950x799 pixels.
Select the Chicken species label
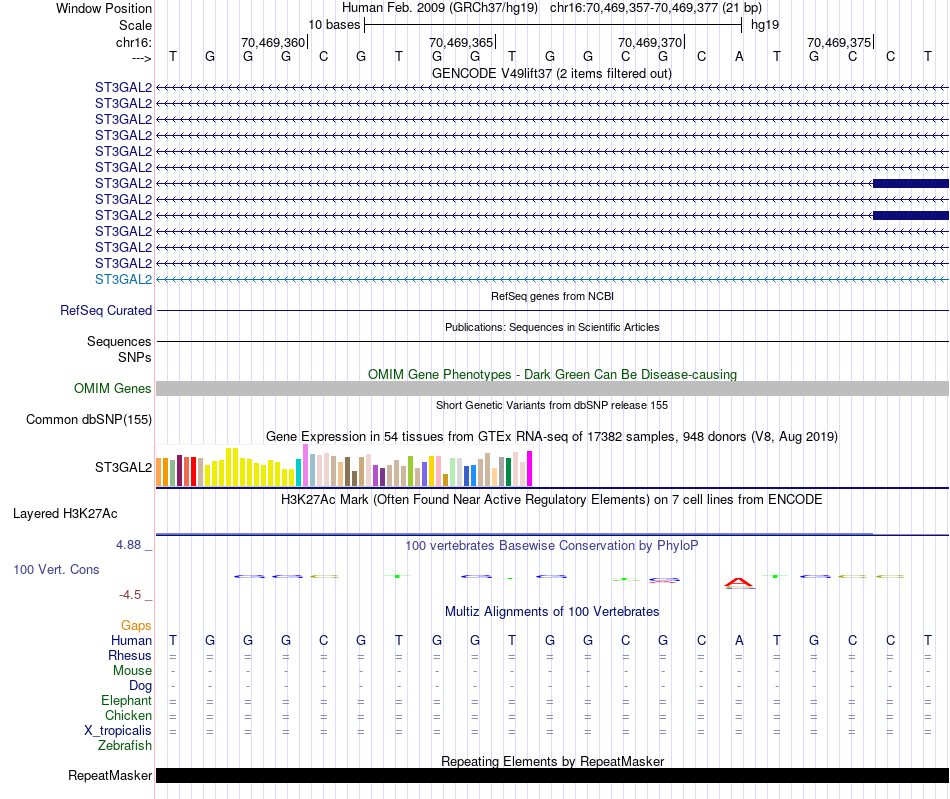[x=128, y=715]
